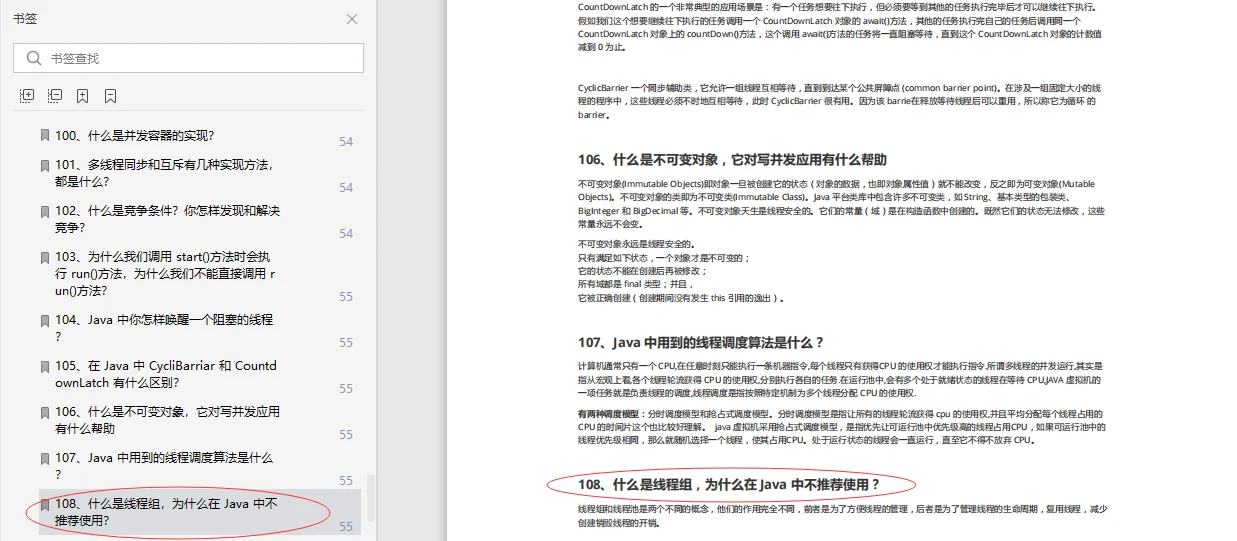Add a bookmark with the plus-bookmark icon
Image resolution: width=1237 pixels, height=541 pixels.
pyautogui.click(x=82, y=96)
